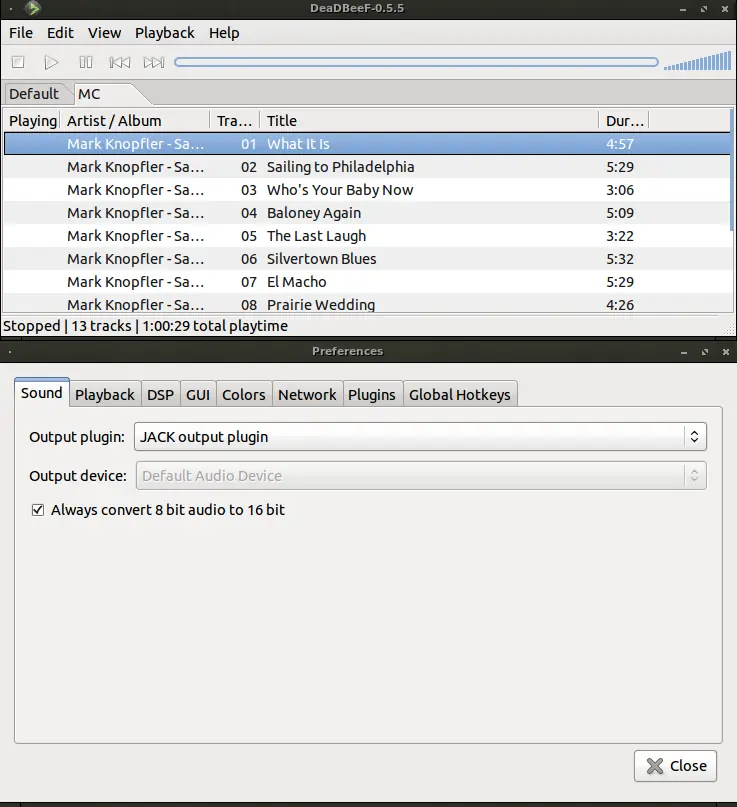
Task: Open the View menu
Action: pyautogui.click(x=104, y=33)
